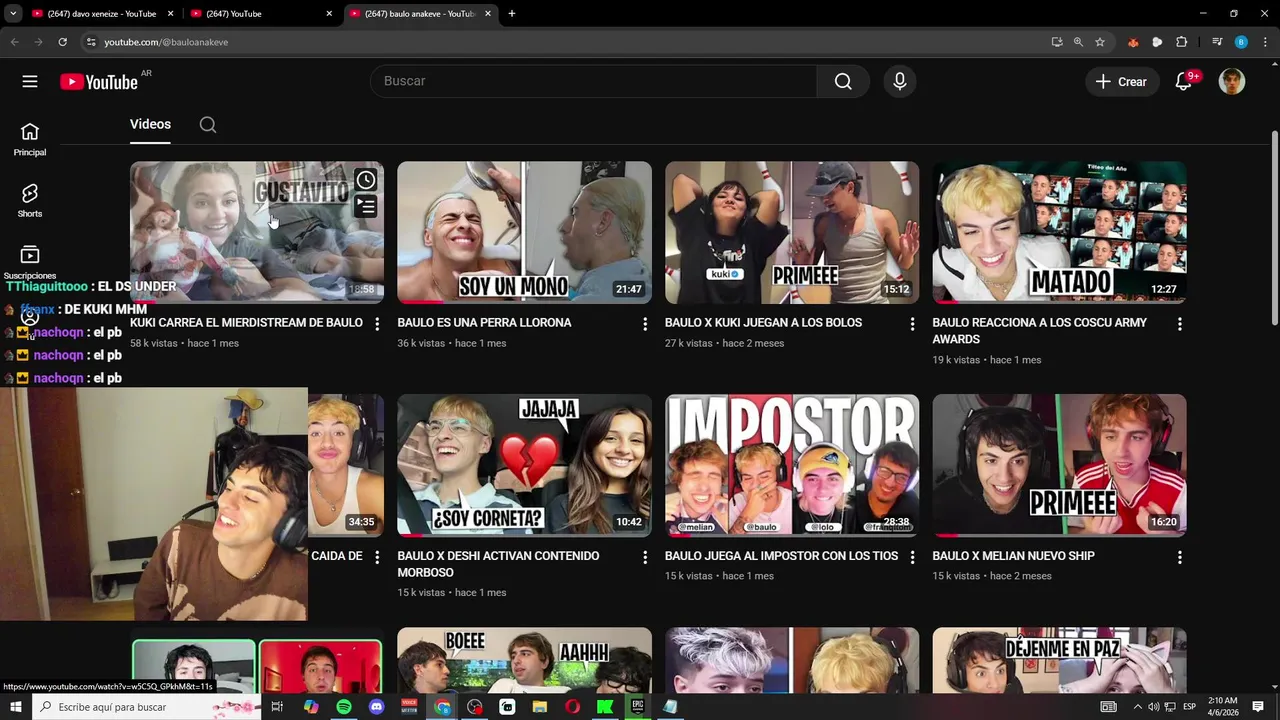
Task: Open BAULO REACCIONA A LOS COSCU ARMY AWARDS
Action: pyautogui.click(x=1040, y=331)
